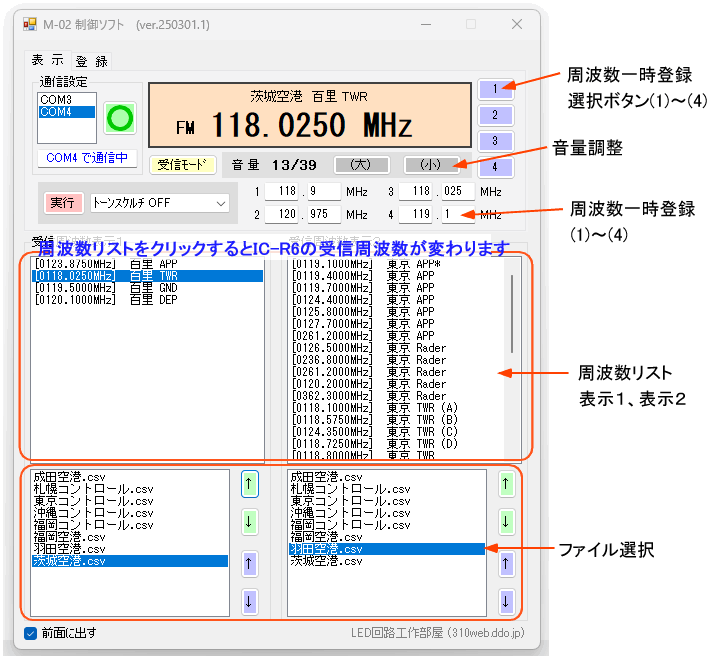Click the blue down arrow beside right file list

[506, 601]
